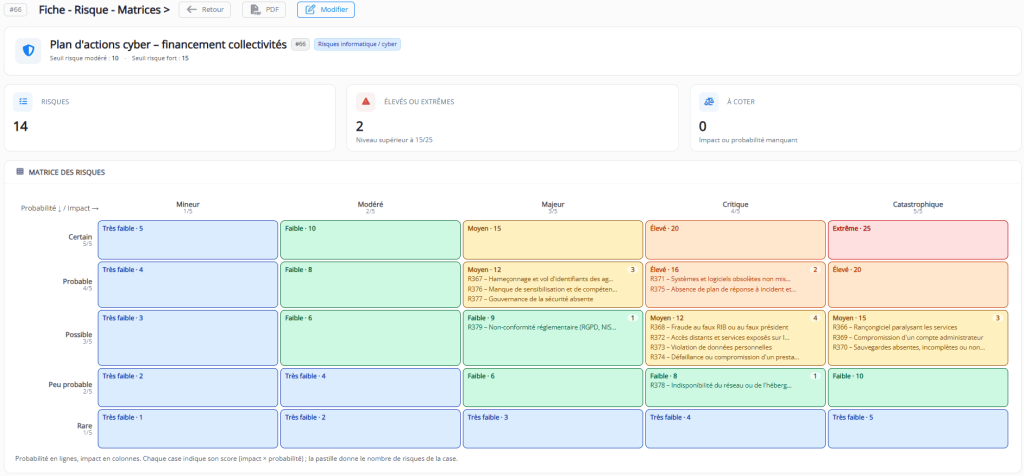Select the Élevé · 20 cell in the Certain row
Viewport: 1024px width, 476px height.
tap(735, 240)
